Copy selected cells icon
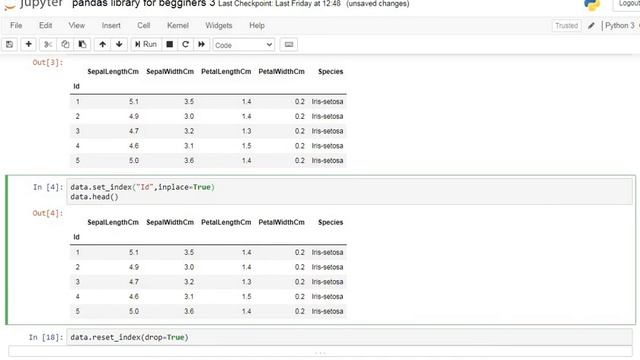Image resolution: width=640 pixels, height=360 pixels. [x=65, y=44]
